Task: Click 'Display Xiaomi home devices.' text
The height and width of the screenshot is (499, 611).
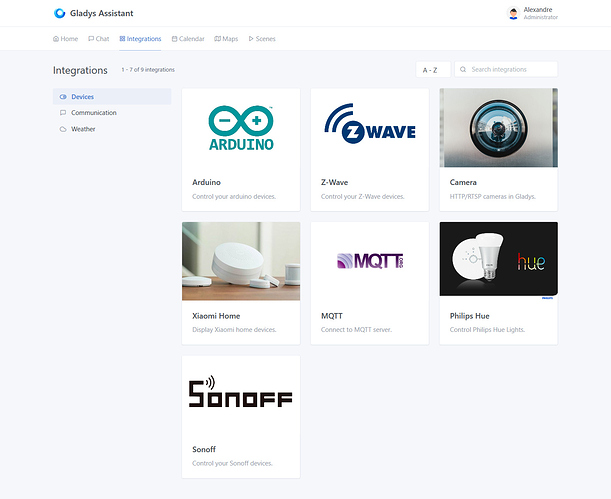Action: pos(234,330)
